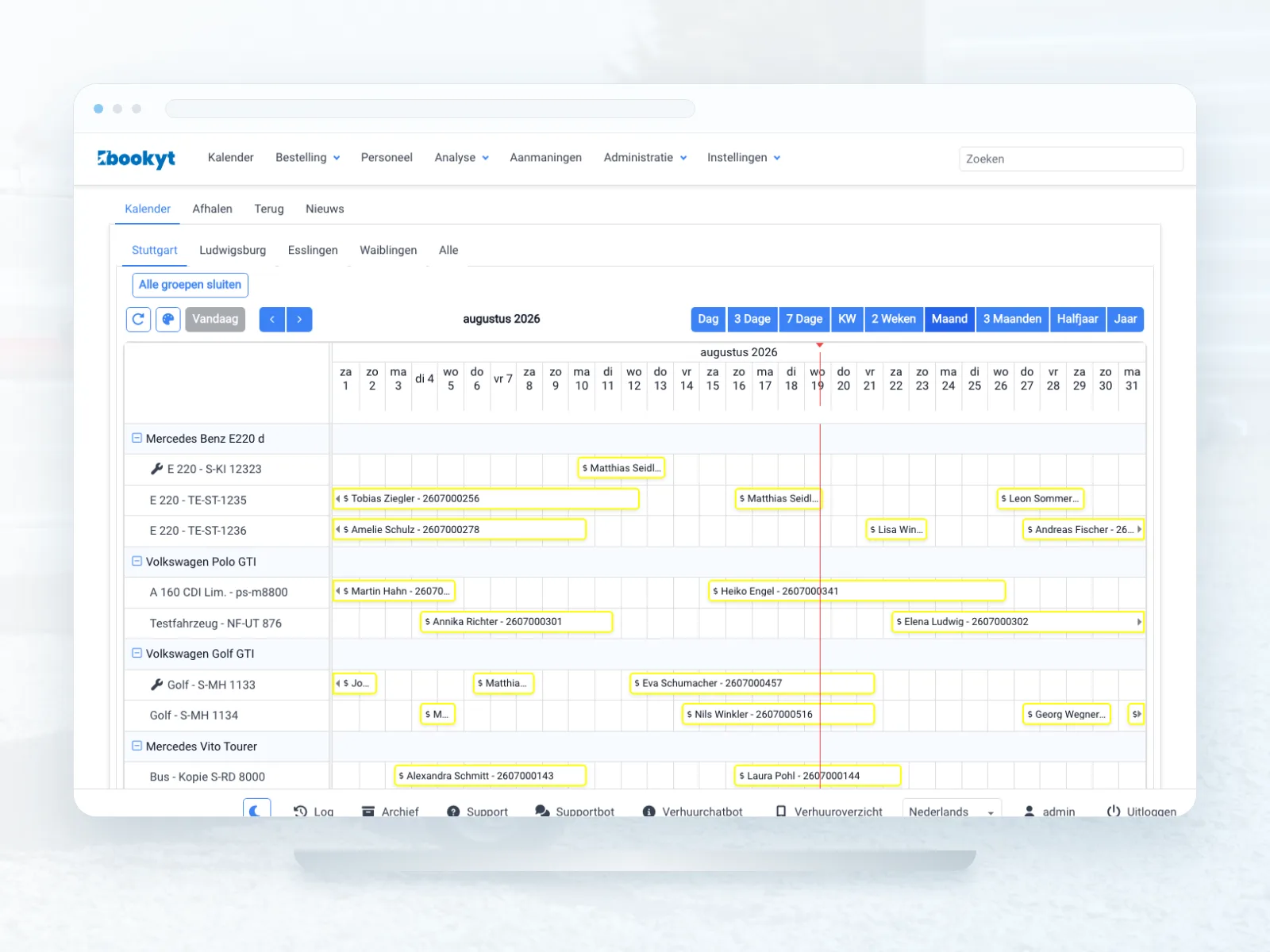Screen dimensions: 1270x952
Task: Collapse the Volkswagen Polo GTI group
Action: [x=137, y=561]
